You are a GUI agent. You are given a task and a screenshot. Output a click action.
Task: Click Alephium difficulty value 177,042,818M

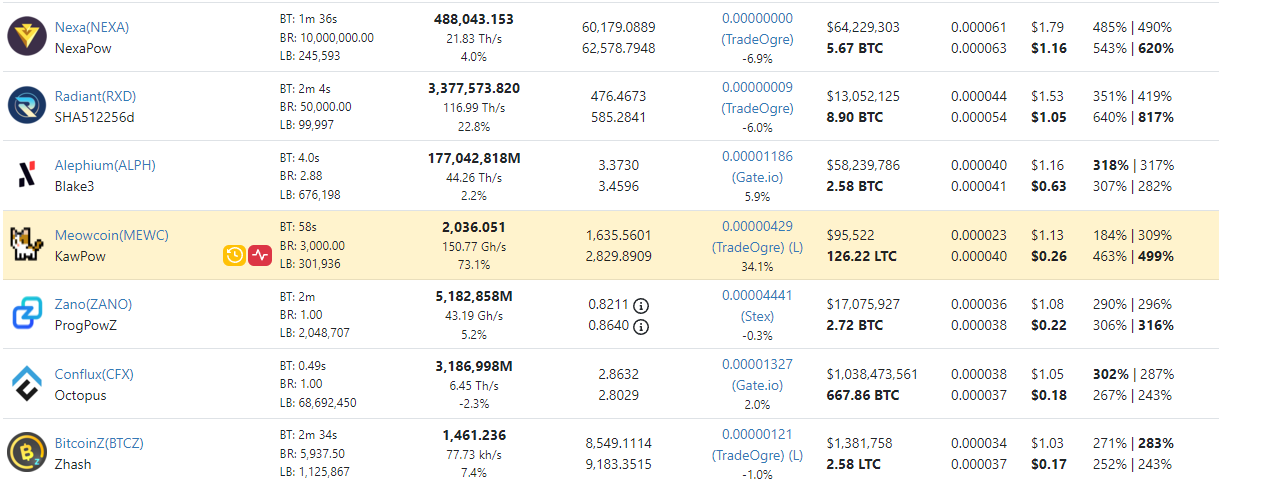pyautogui.click(x=474, y=158)
